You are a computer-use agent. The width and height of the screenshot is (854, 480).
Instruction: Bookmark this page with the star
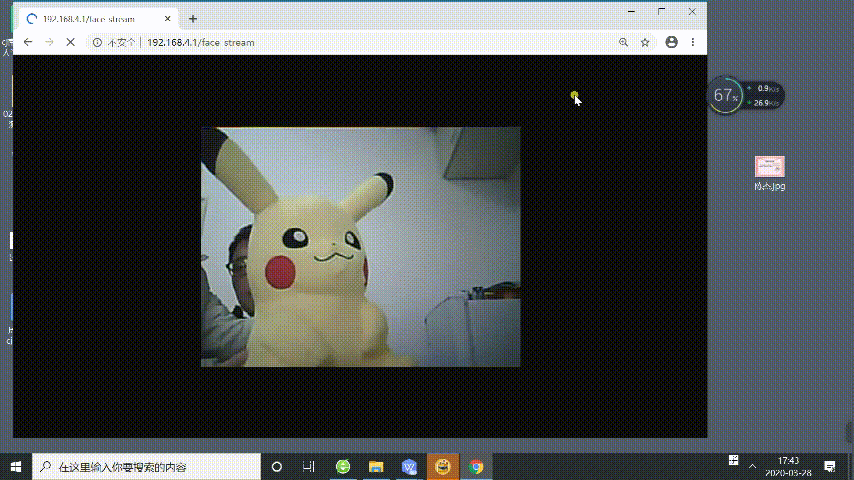645,42
